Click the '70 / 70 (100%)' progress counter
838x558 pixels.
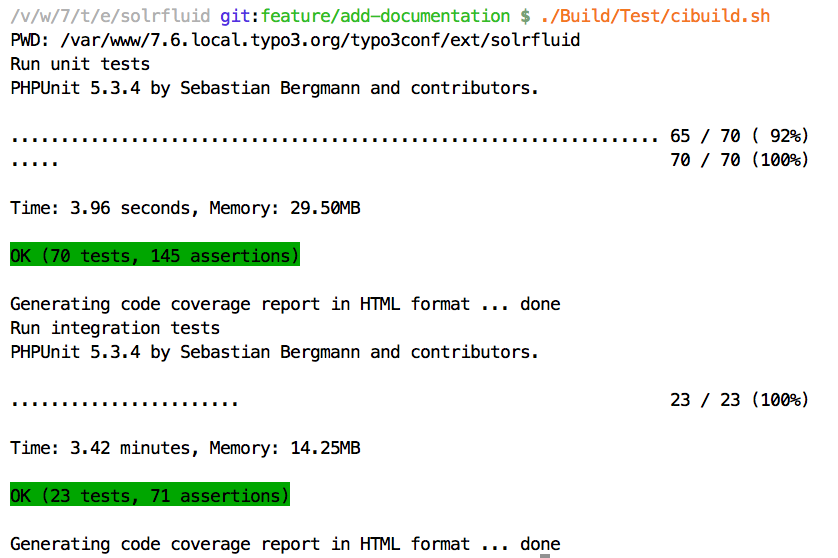click(739, 160)
